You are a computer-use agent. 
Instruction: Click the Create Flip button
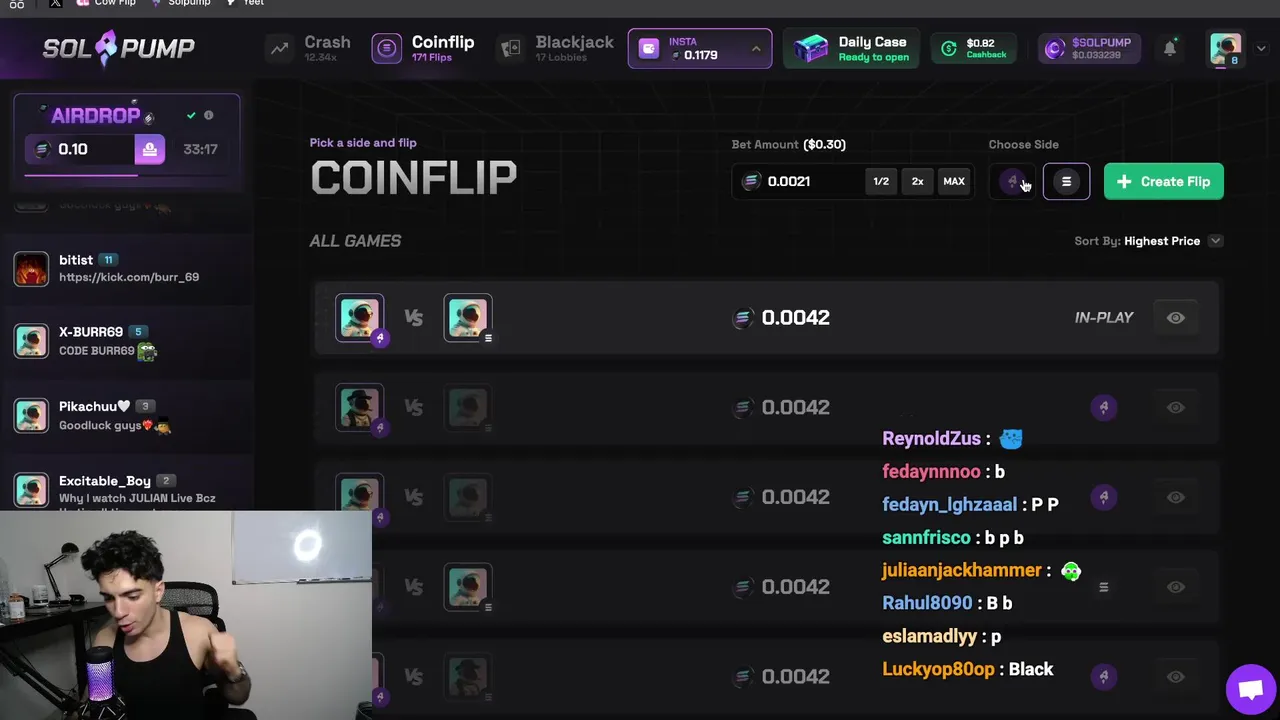(x=1163, y=181)
